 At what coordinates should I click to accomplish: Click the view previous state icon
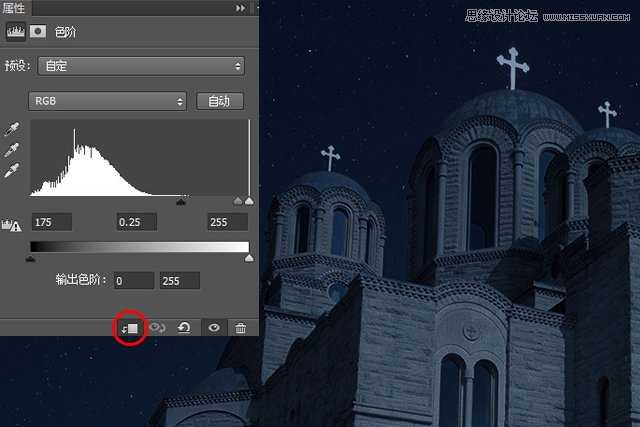click(158, 327)
